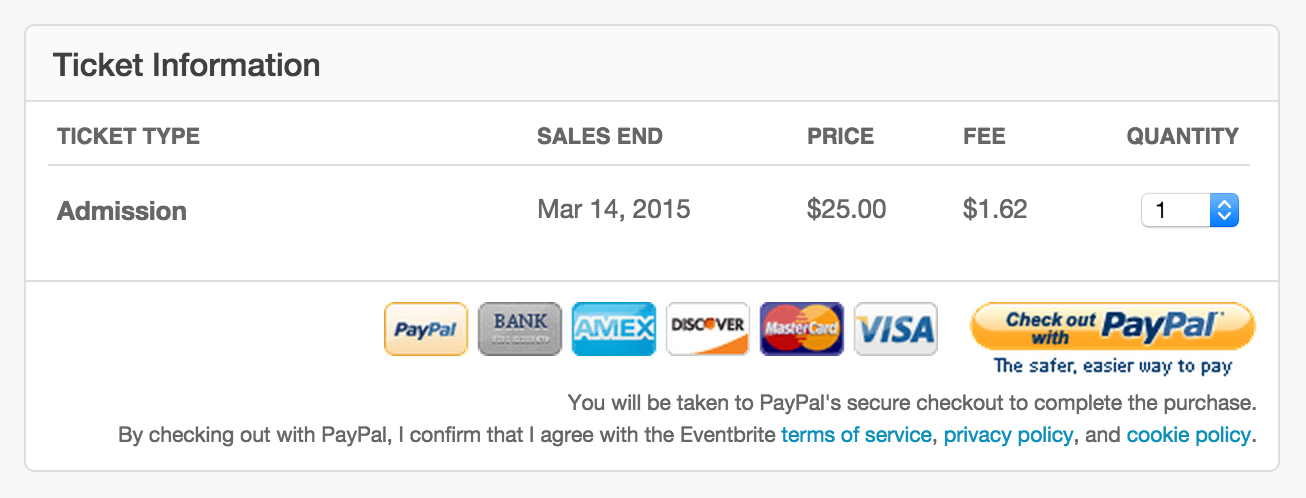Open the cookie policy link

(1188, 435)
